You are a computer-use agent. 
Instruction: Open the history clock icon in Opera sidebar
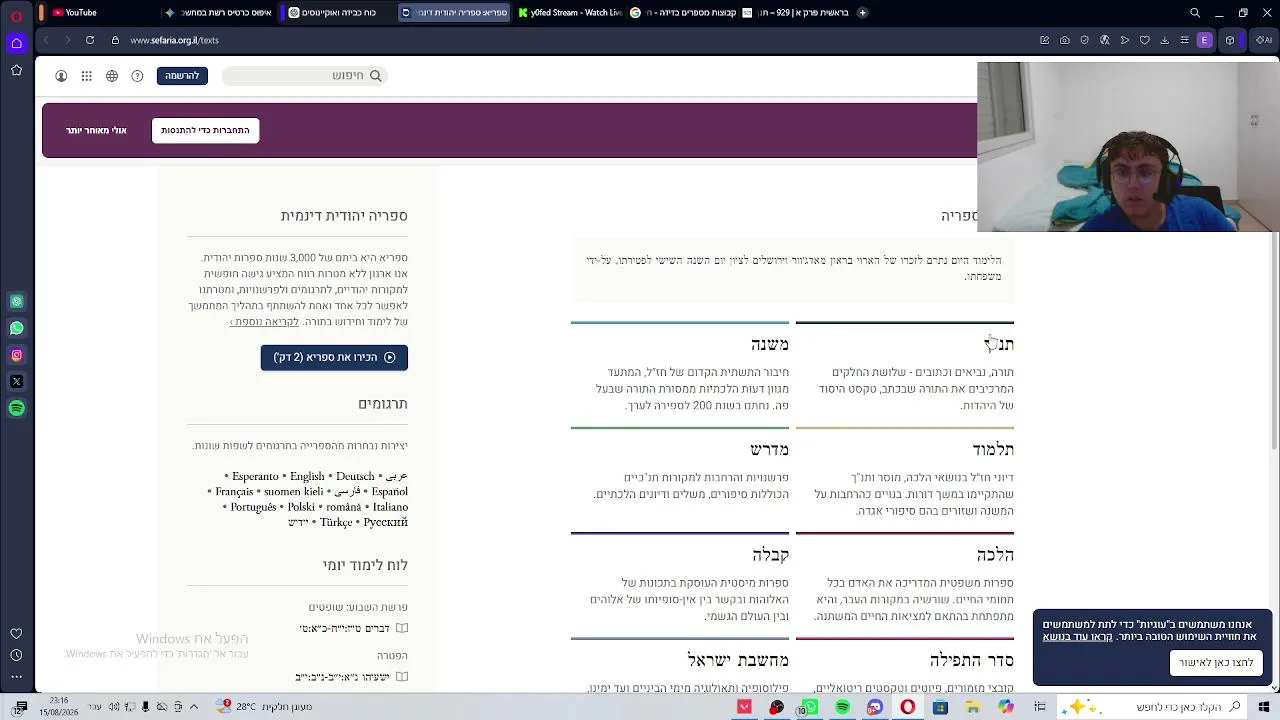coord(16,655)
